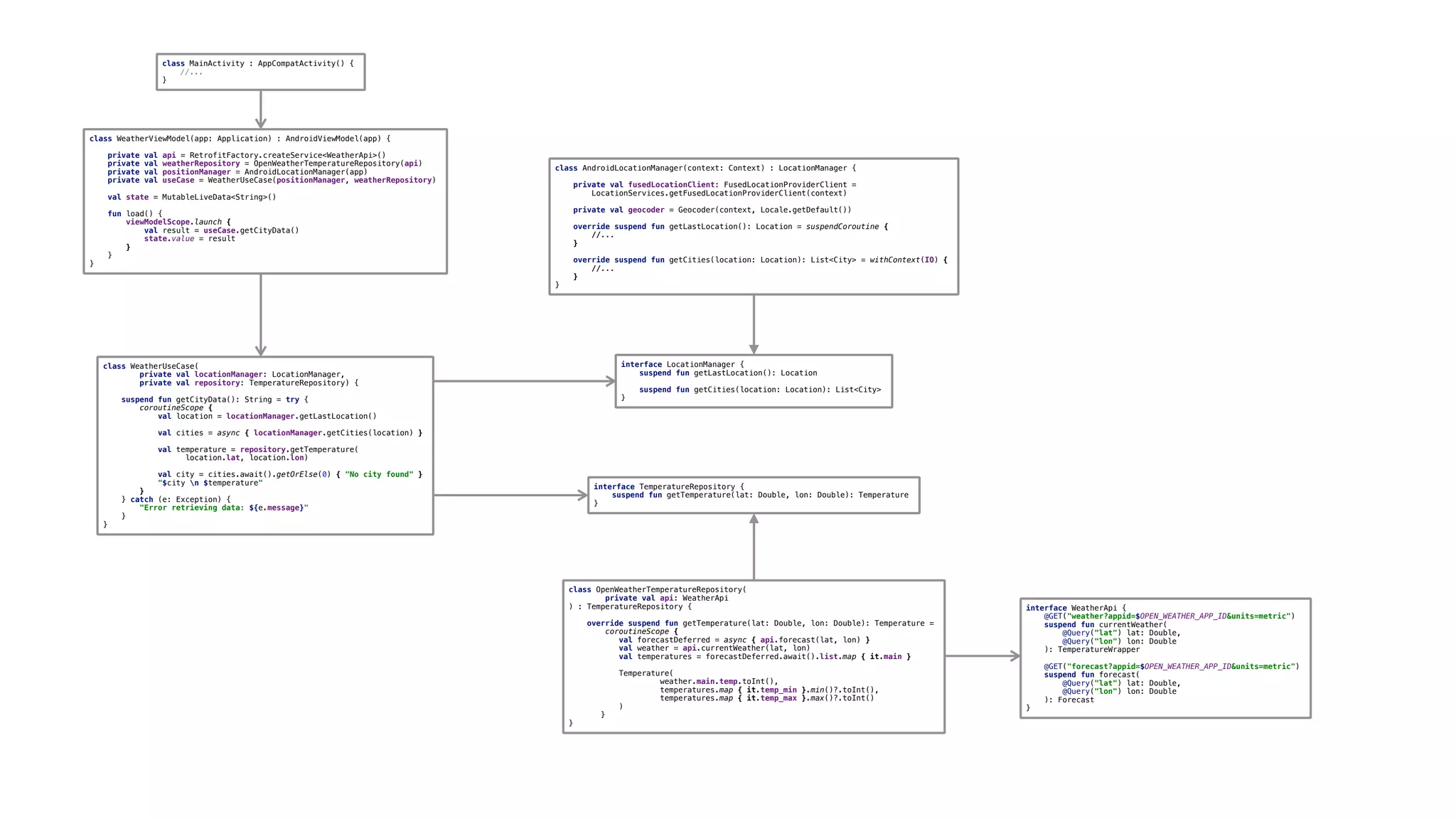Click the MainActivity class box

click(x=260, y=72)
